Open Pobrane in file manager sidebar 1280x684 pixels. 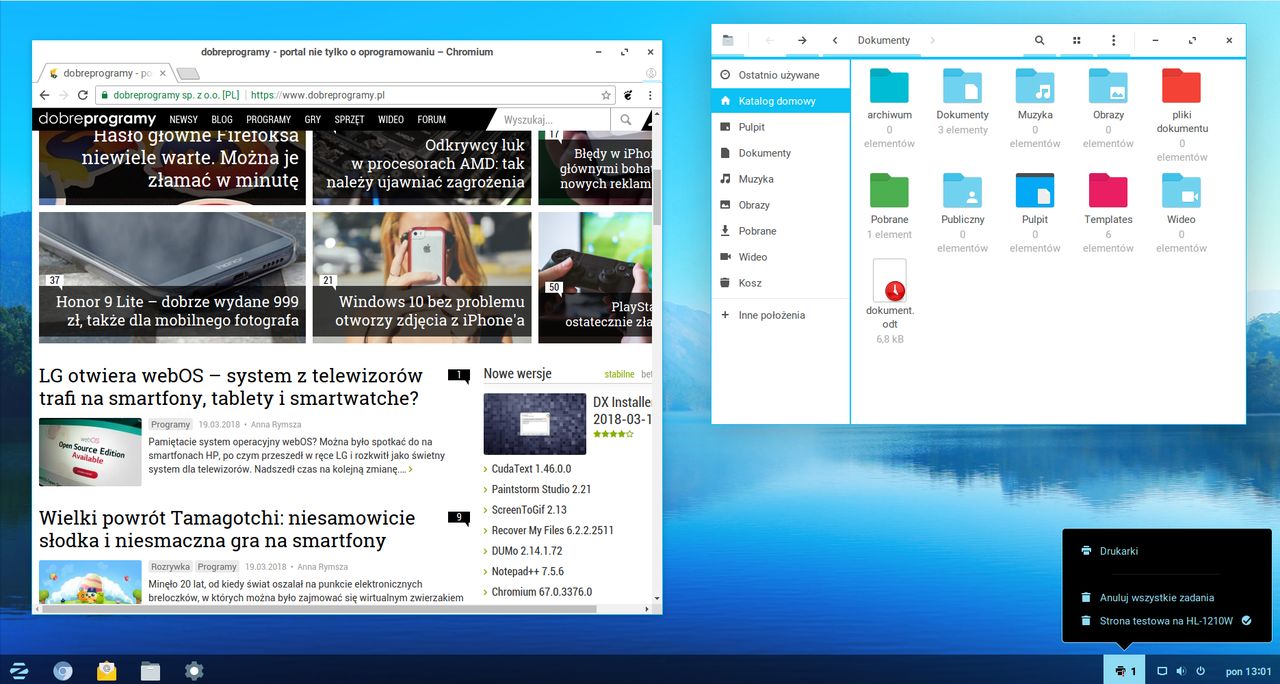click(780, 231)
